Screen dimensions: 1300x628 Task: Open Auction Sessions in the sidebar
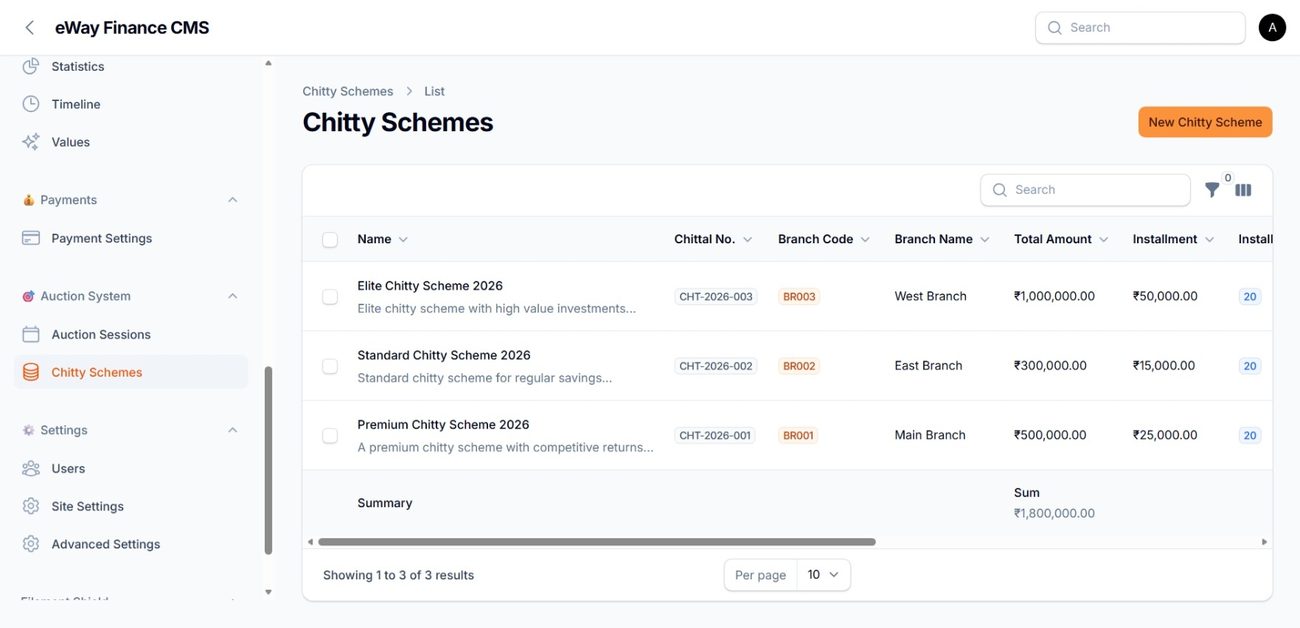pyautogui.click(x=101, y=334)
